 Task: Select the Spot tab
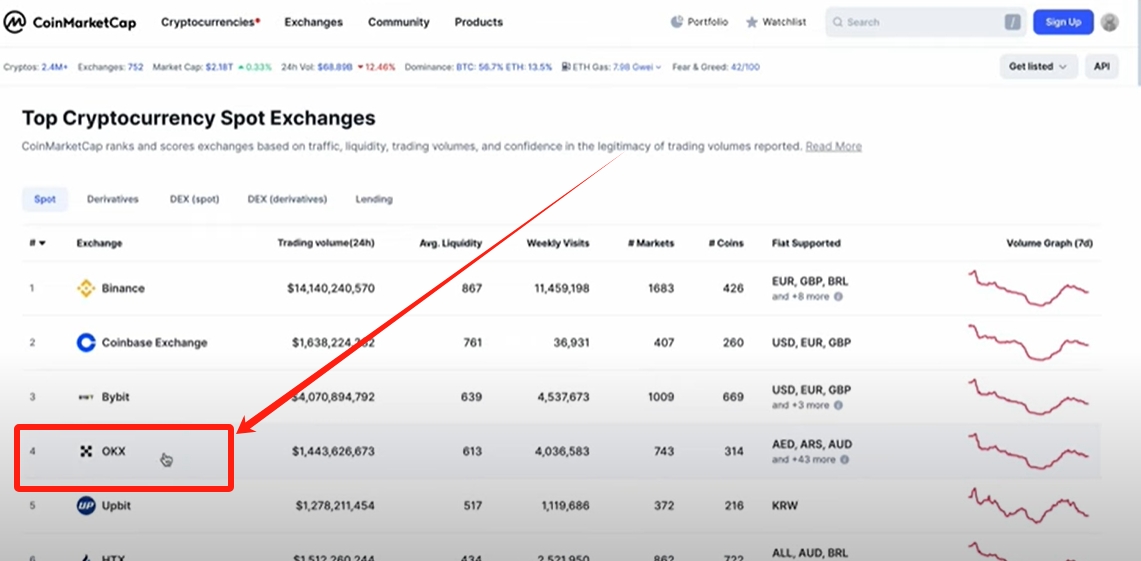44,199
